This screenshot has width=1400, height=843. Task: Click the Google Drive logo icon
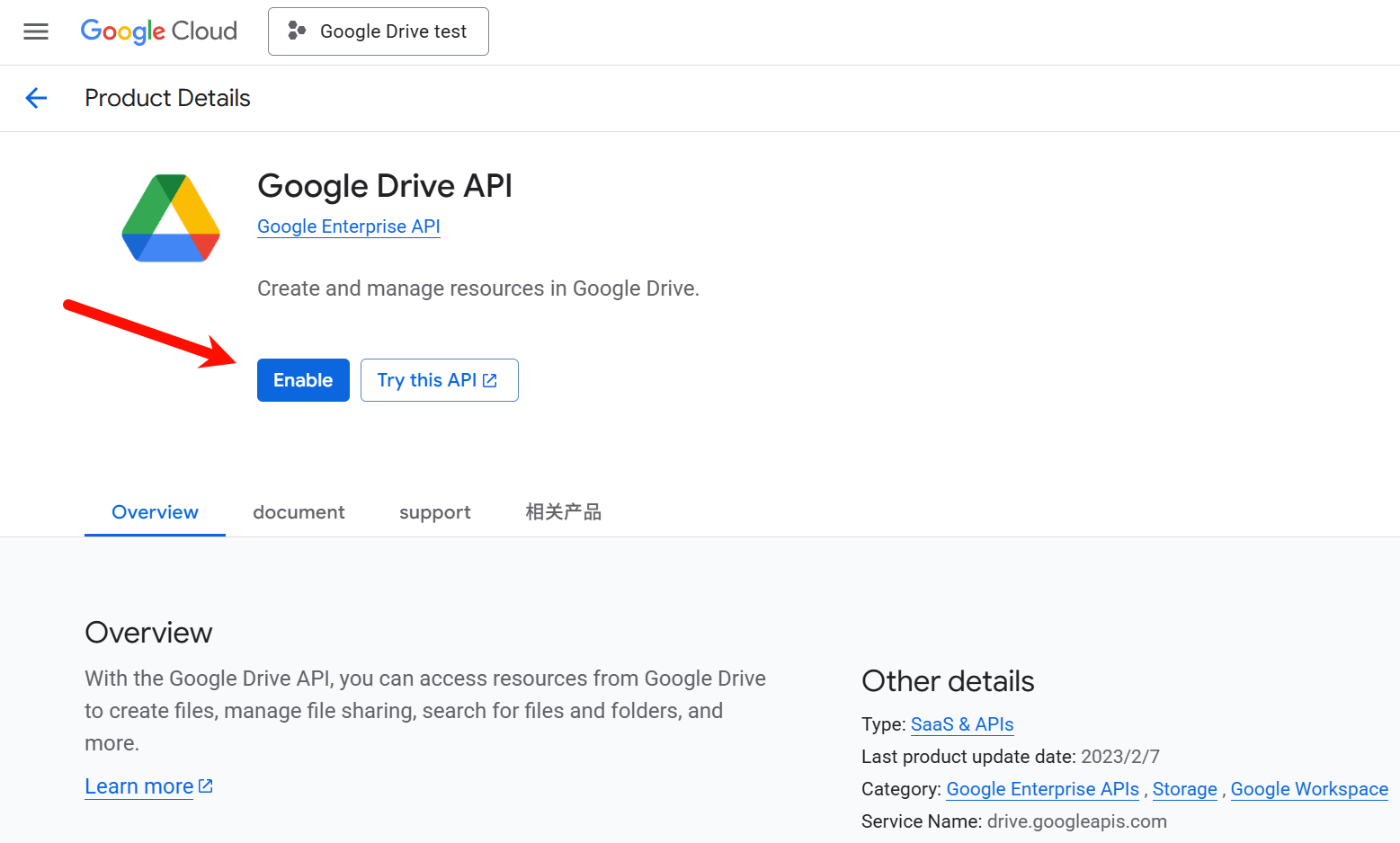click(x=171, y=218)
